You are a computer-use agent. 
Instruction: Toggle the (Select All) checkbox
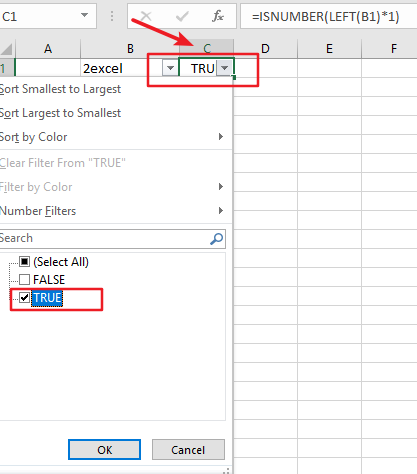point(25,262)
